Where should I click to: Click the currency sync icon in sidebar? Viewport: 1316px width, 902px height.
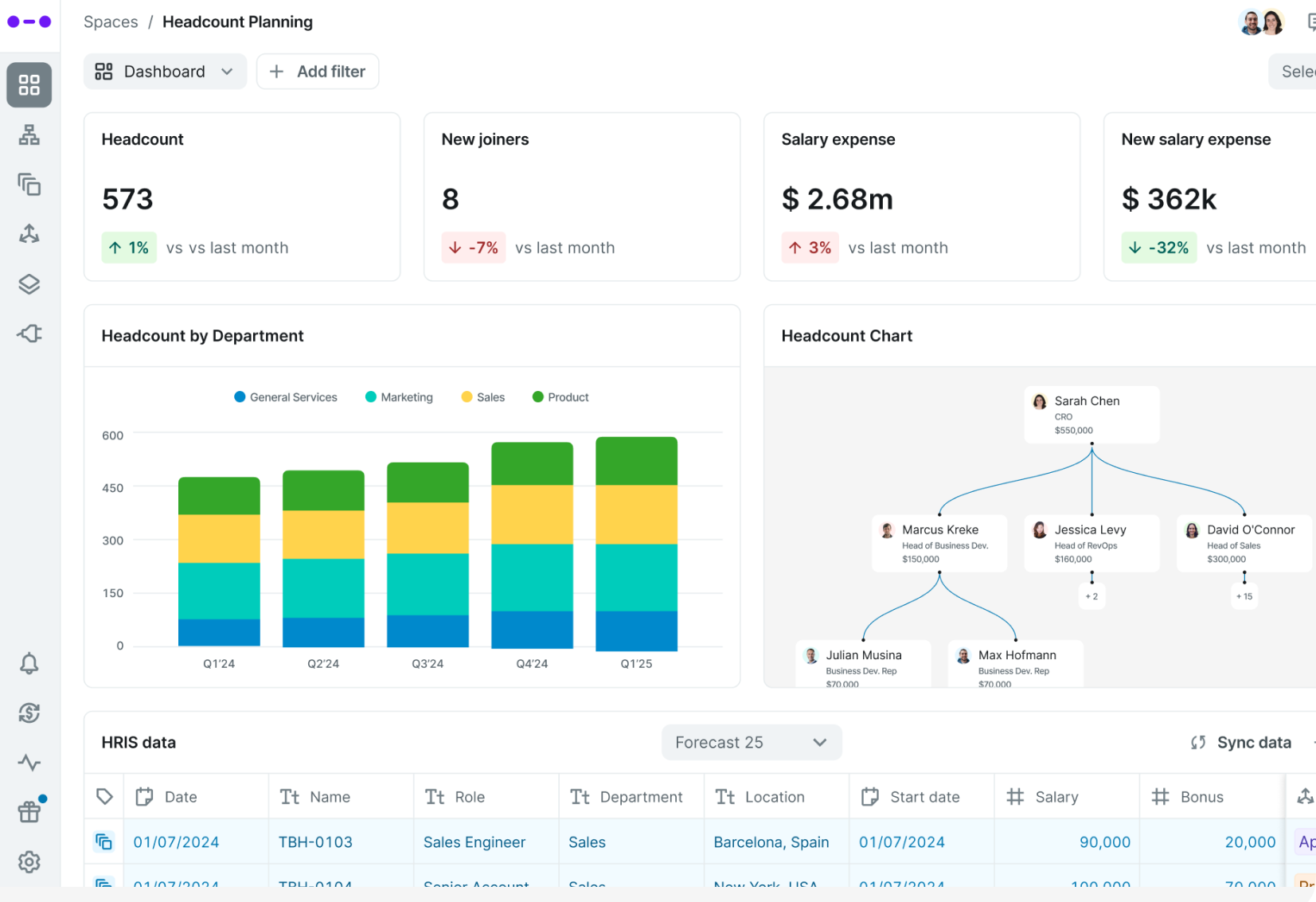point(29,713)
